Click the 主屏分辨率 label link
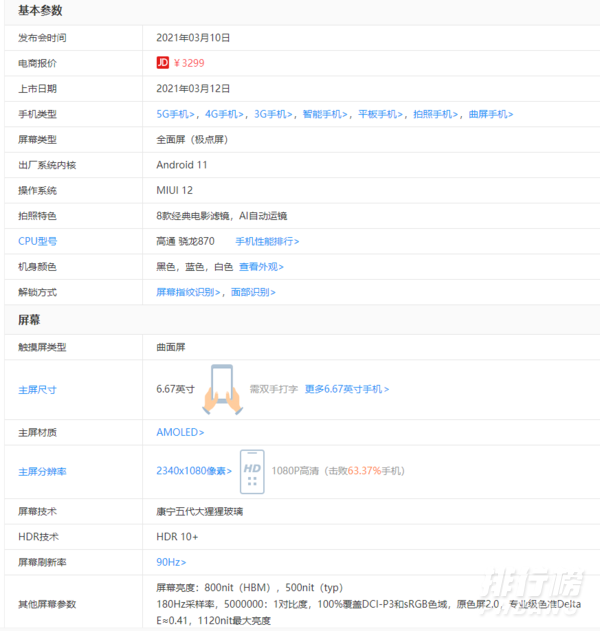600x631 pixels. (42, 472)
